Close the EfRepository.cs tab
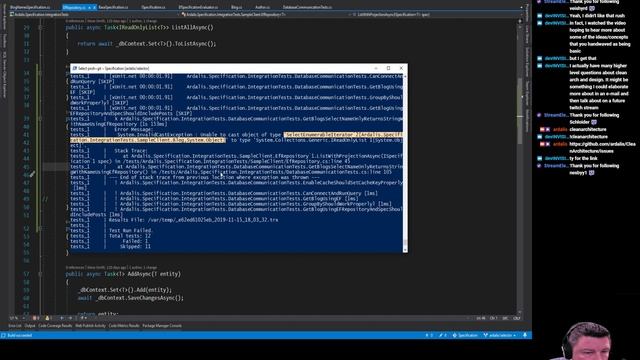The width and height of the screenshot is (640, 360). pos(94,7)
